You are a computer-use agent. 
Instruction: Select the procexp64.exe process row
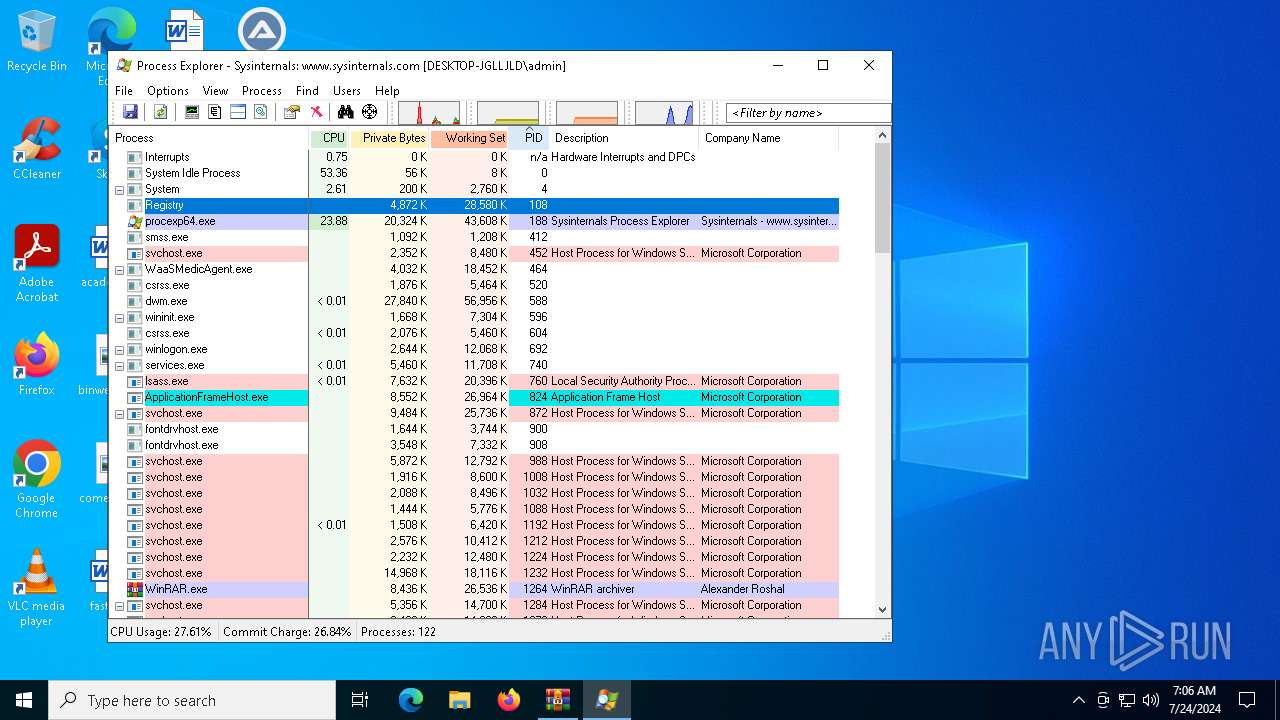coord(474,221)
